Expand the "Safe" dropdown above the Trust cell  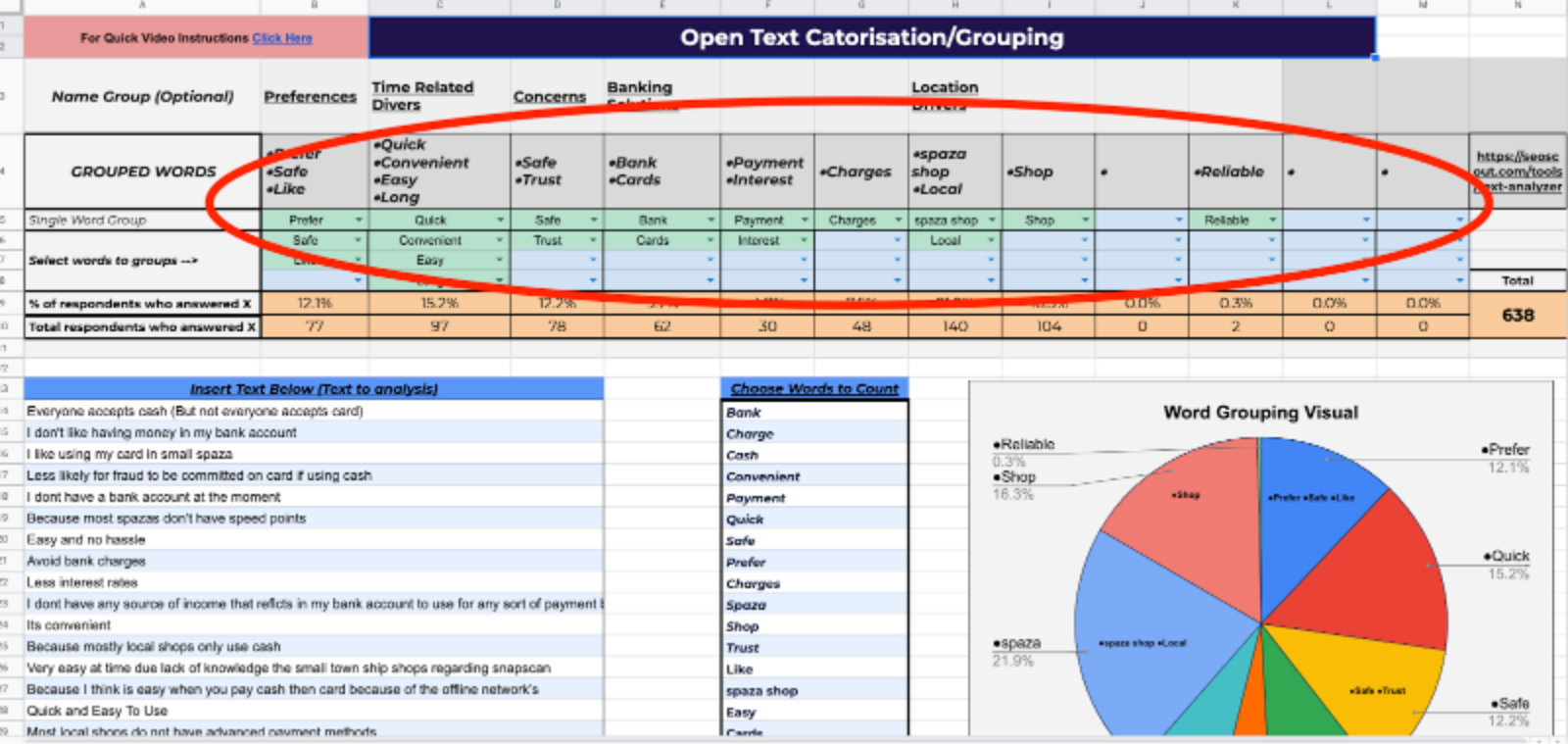pos(557,221)
